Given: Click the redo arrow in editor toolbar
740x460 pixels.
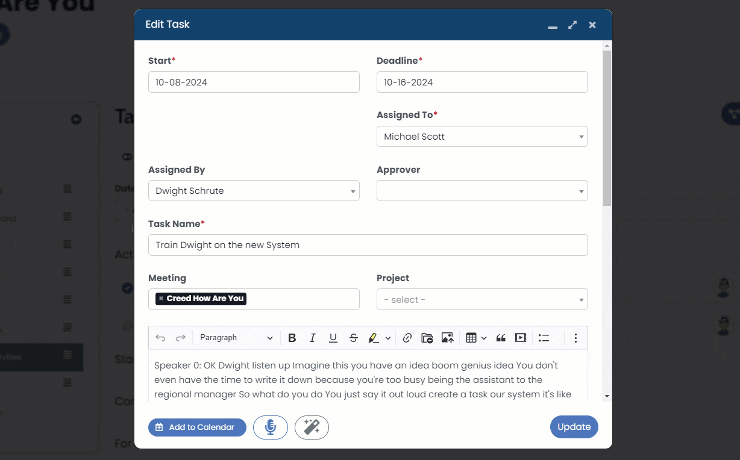Looking at the screenshot, I should click(x=180, y=338).
